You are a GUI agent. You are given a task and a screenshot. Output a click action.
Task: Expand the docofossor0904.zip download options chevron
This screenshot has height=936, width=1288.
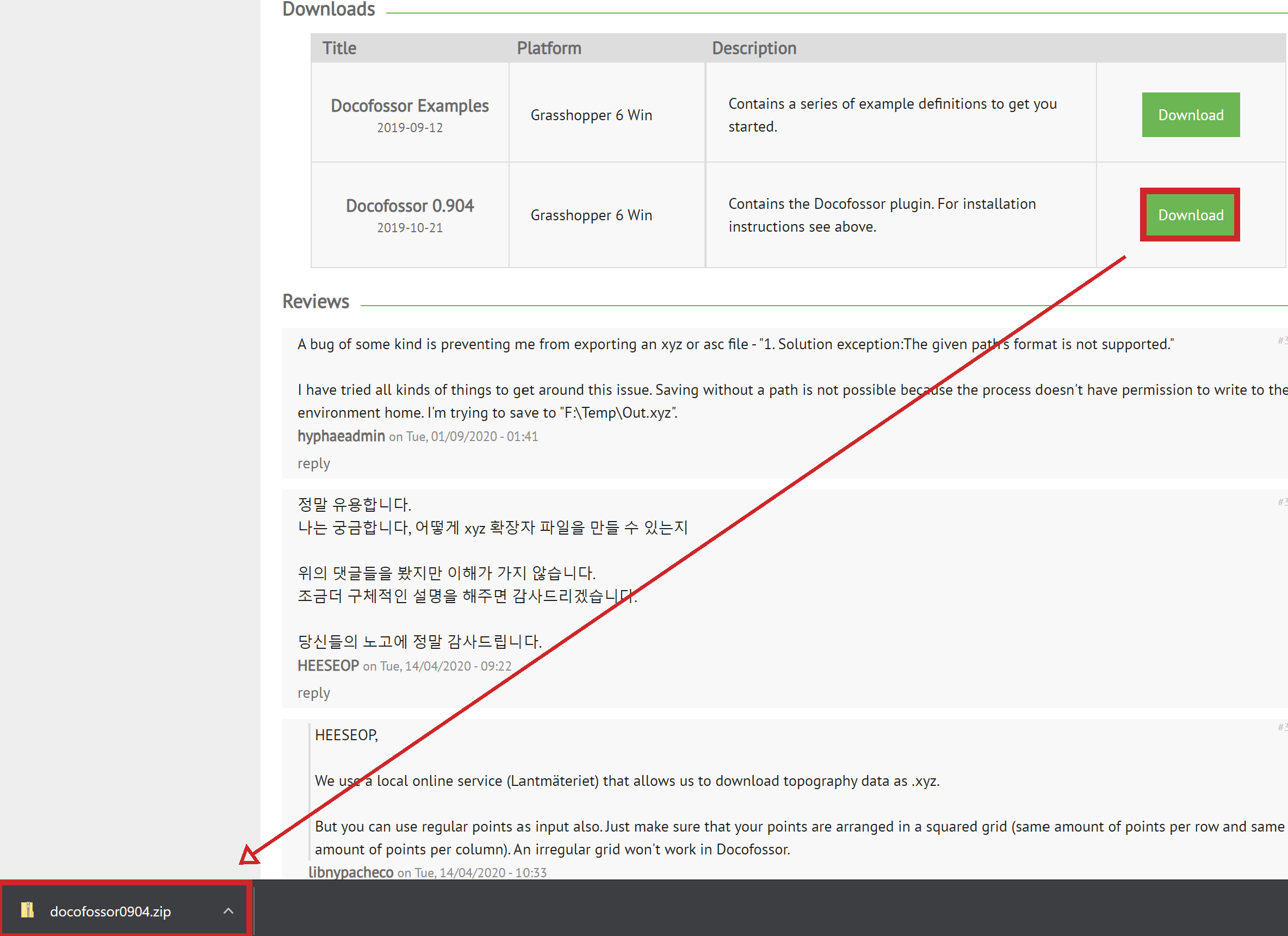coord(228,911)
